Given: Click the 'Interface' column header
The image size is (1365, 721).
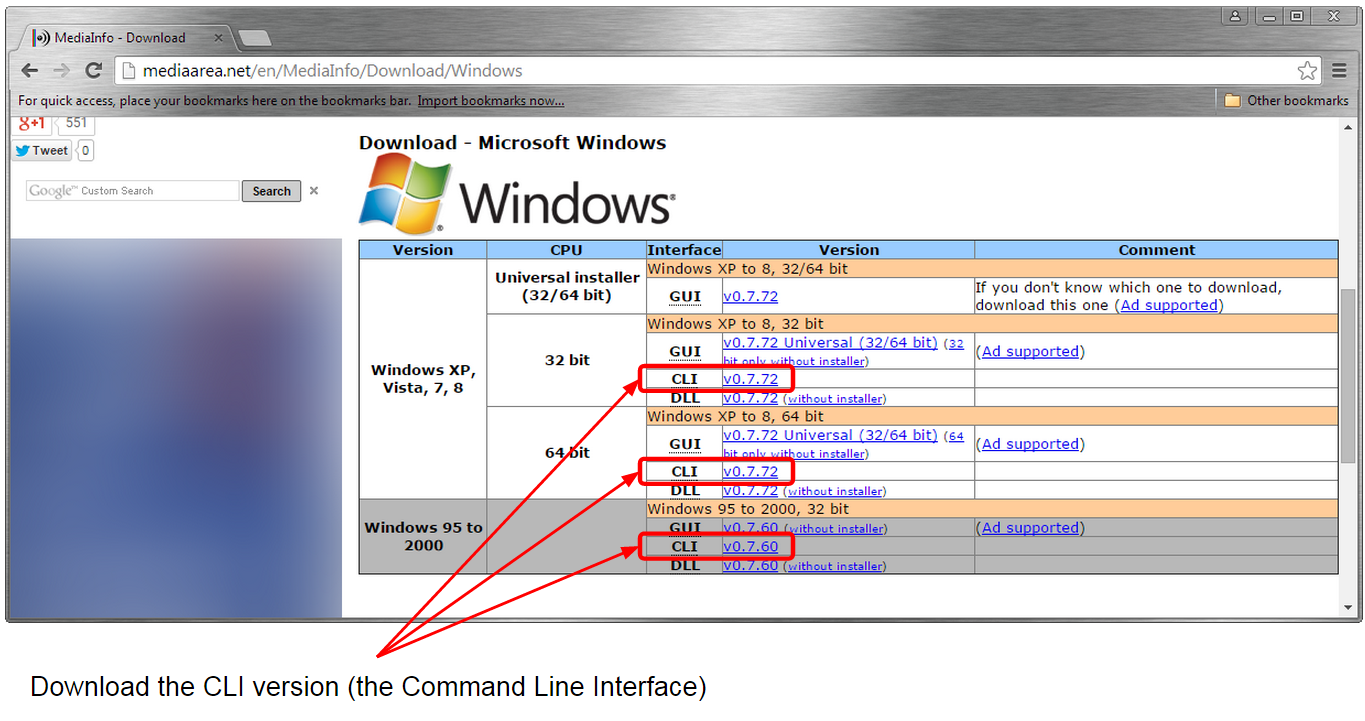Looking at the screenshot, I should click(x=684, y=250).
